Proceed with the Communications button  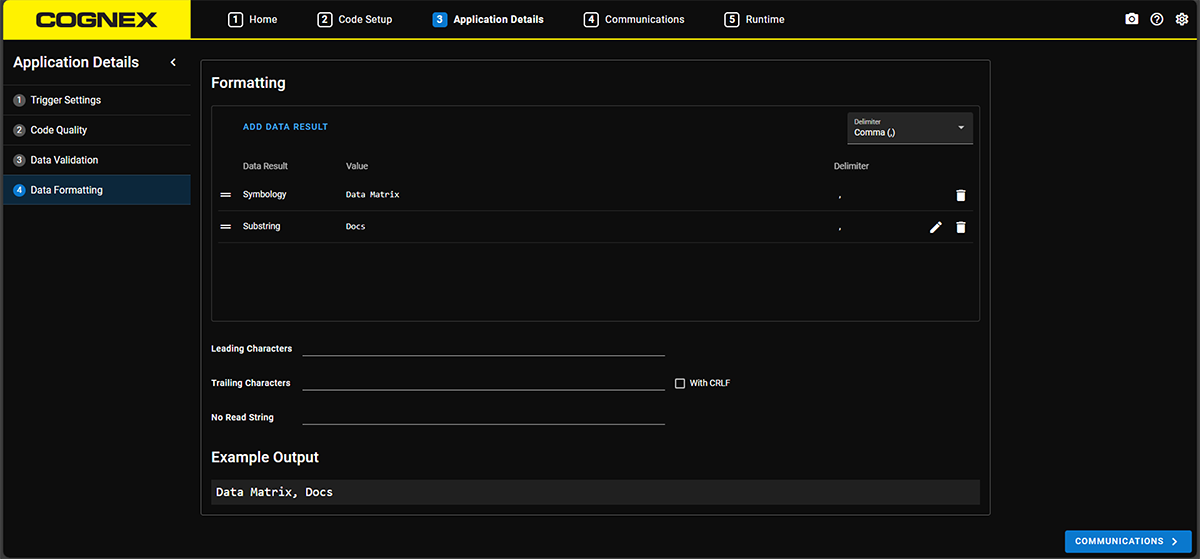point(1127,541)
